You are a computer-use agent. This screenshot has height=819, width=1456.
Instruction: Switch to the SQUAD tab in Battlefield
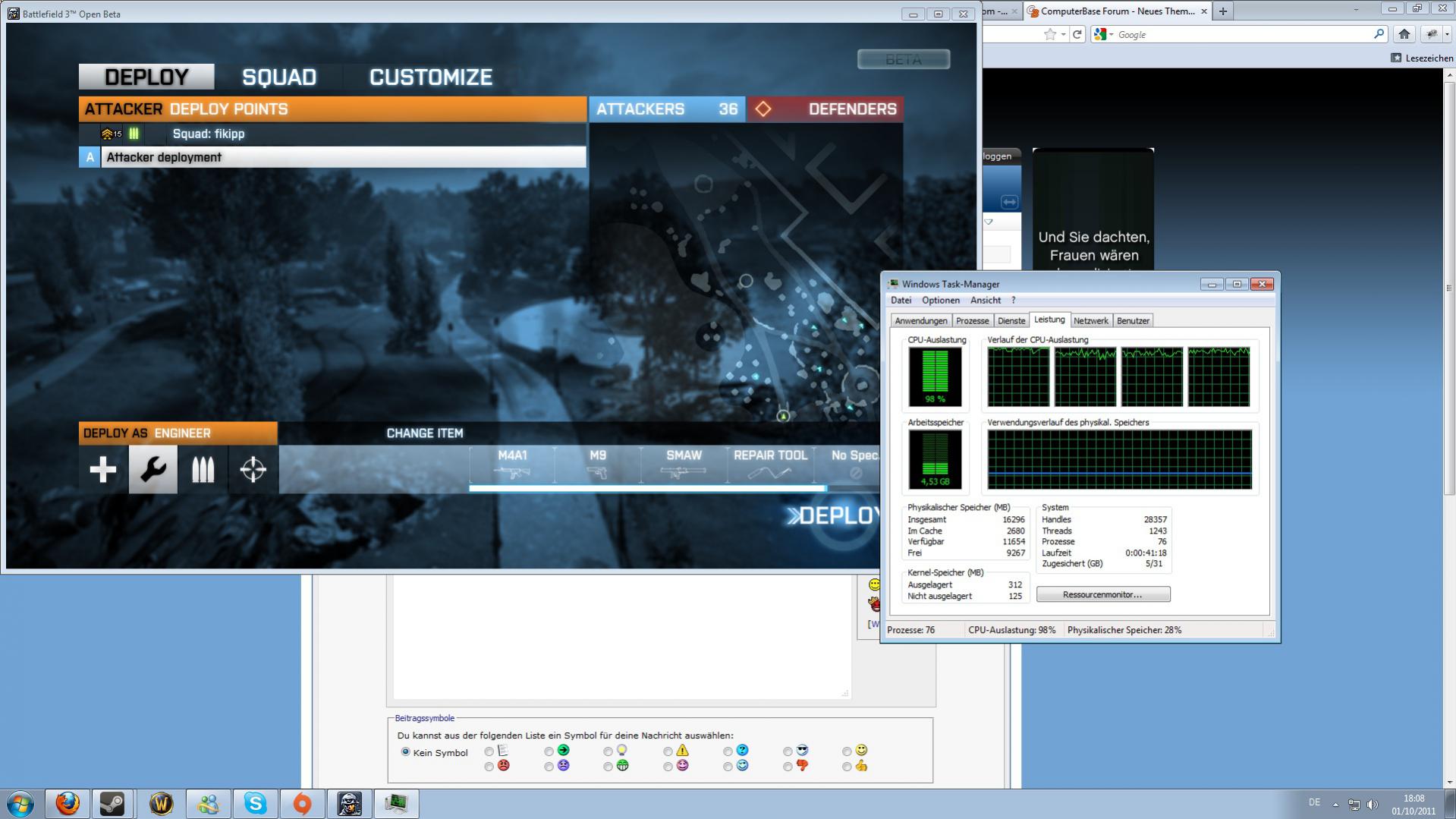279,77
